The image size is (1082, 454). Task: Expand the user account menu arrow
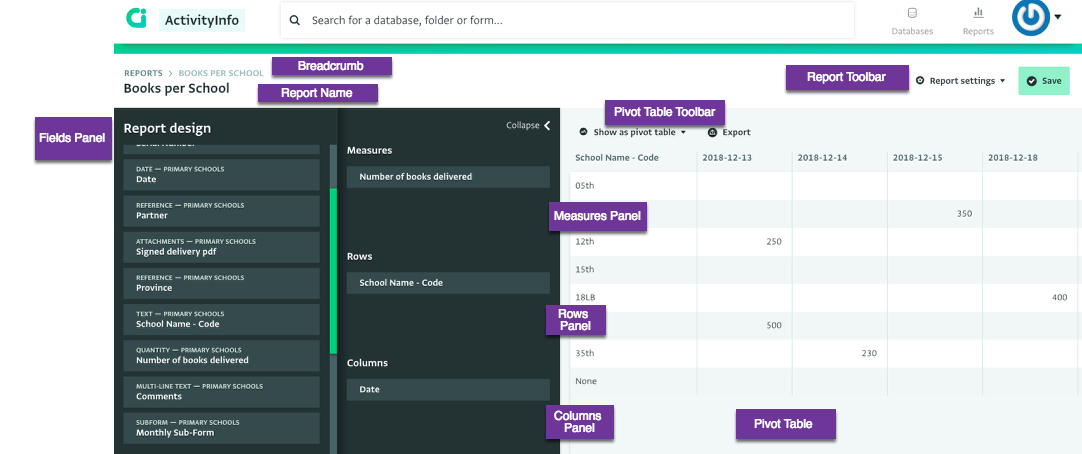(1058, 16)
